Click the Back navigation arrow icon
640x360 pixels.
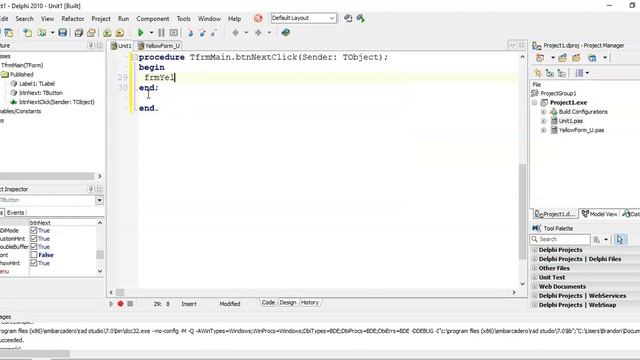coord(236,33)
